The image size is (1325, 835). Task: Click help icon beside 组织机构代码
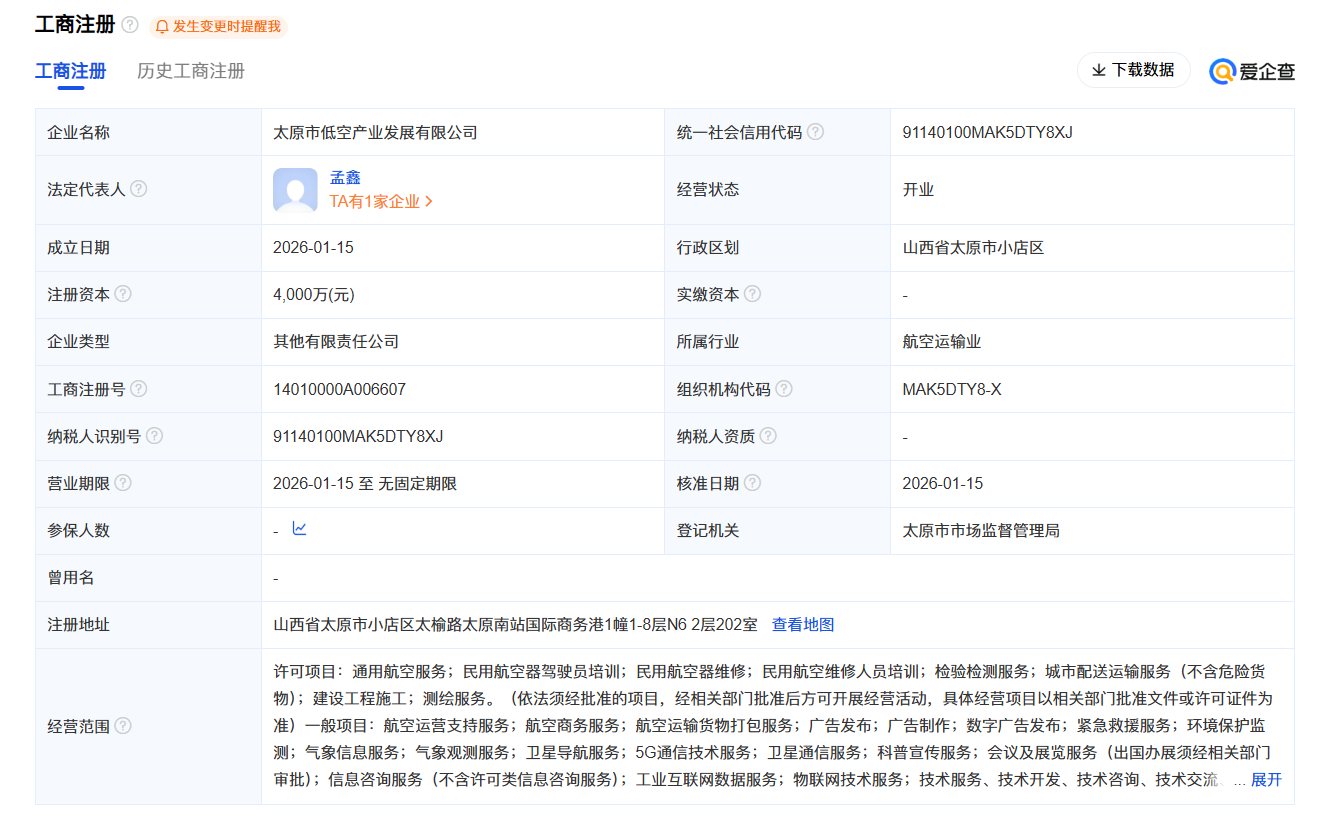[784, 389]
